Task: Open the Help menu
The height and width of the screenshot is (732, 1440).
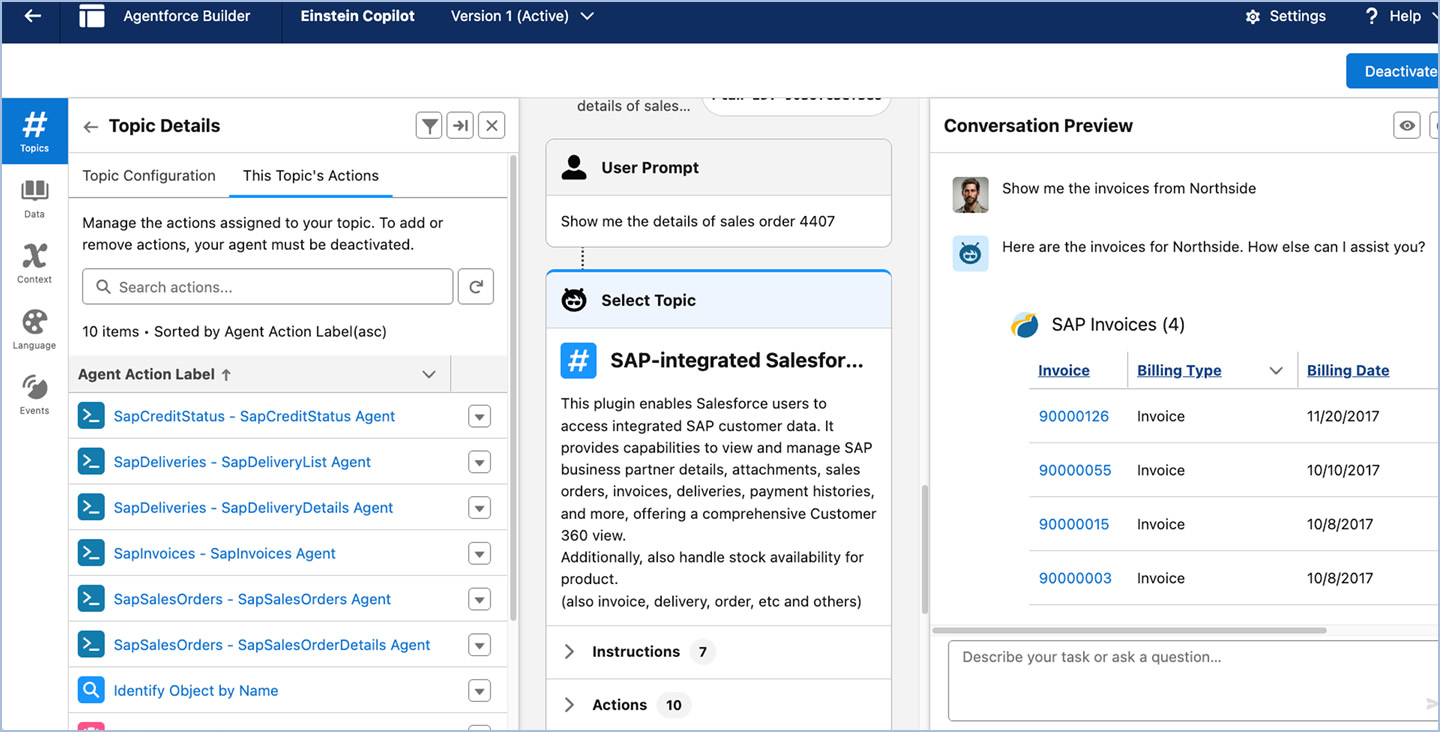Action: pyautogui.click(x=1393, y=16)
